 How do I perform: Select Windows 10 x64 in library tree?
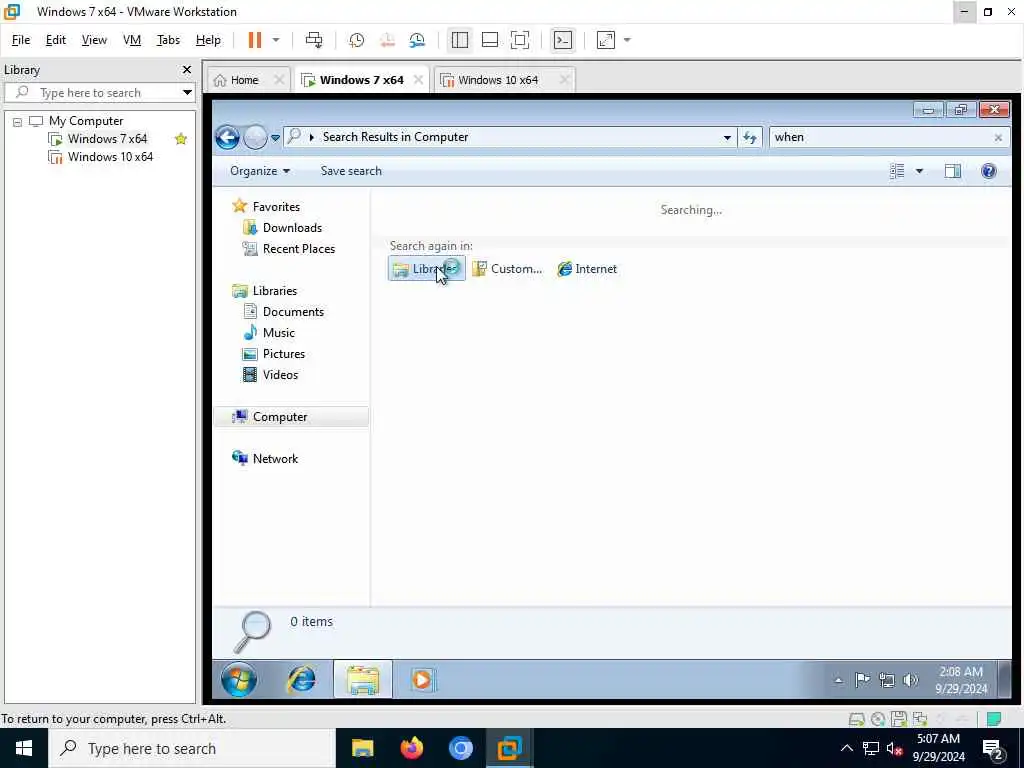110,157
